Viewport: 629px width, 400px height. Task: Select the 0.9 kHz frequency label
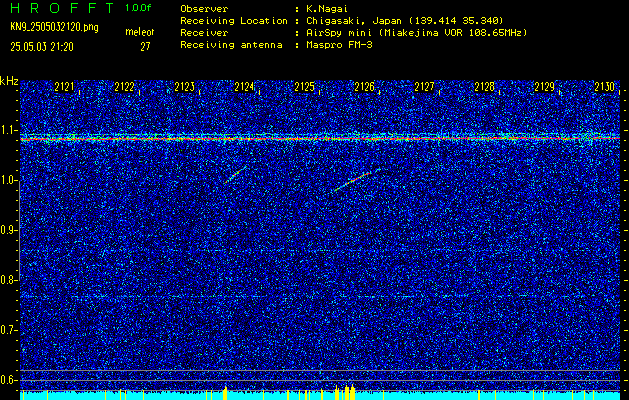point(8,230)
